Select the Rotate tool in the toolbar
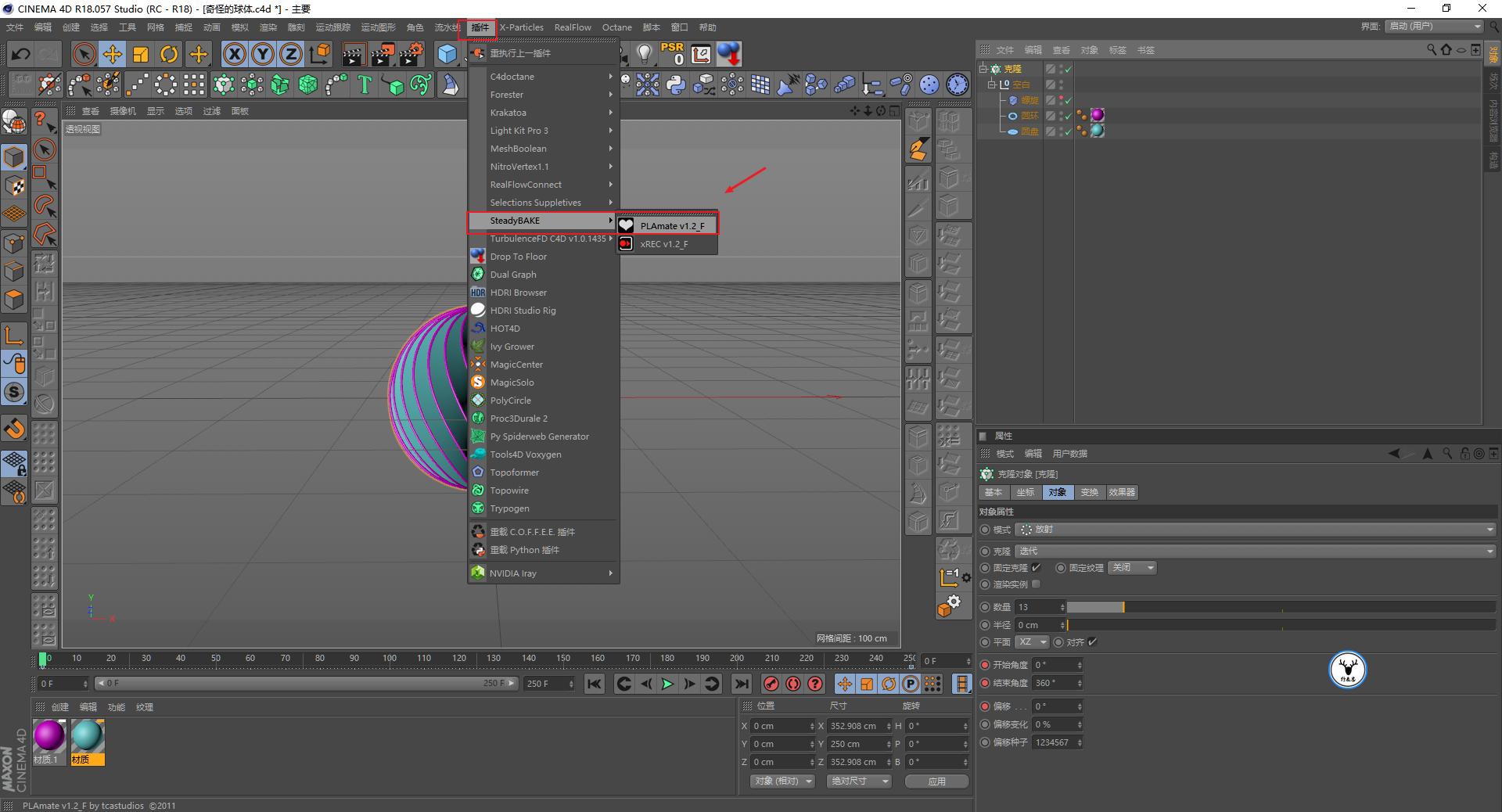This screenshot has height=812, width=1502. click(170, 54)
